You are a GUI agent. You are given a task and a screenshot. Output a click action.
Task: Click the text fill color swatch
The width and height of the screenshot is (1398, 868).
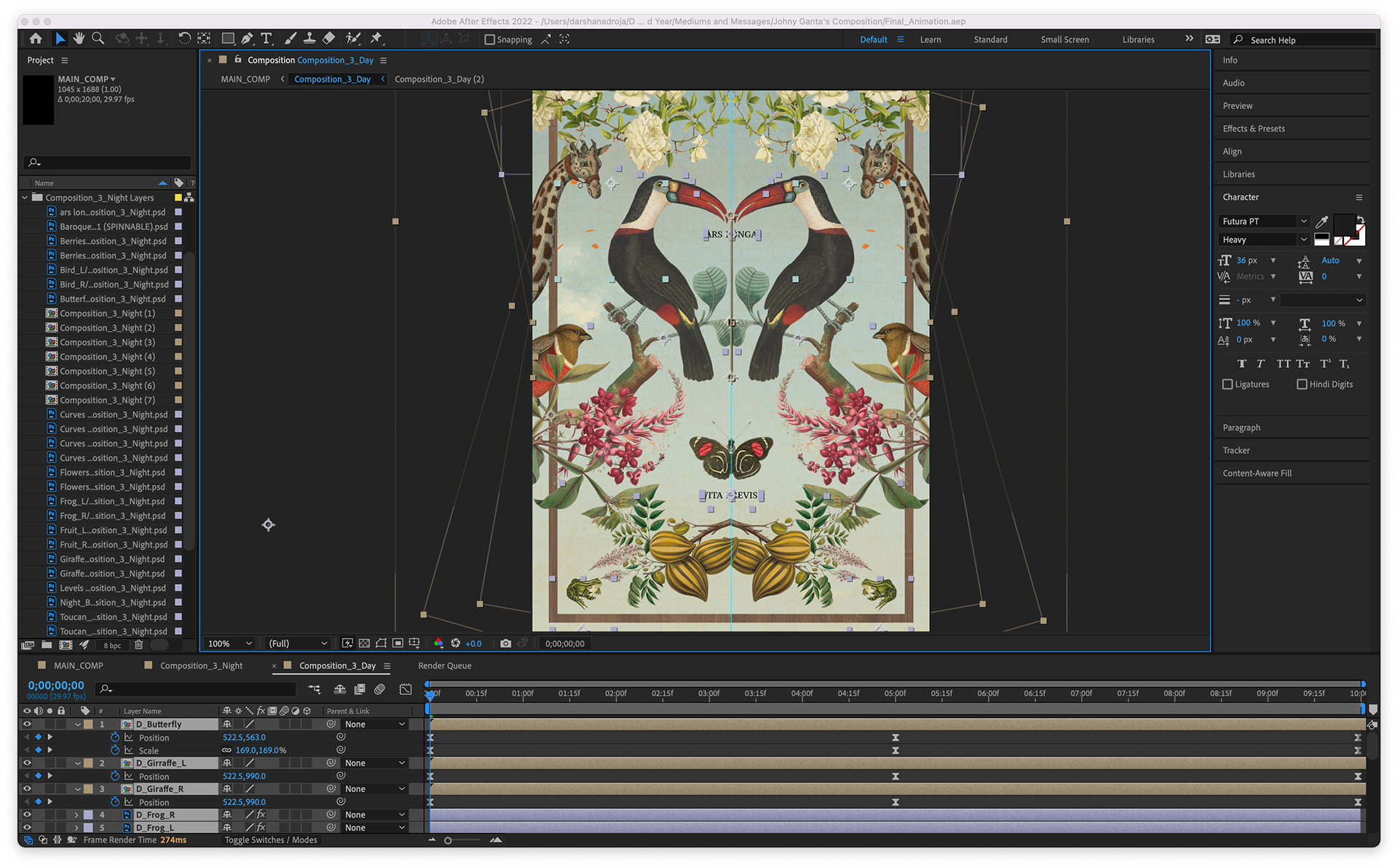(1343, 224)
